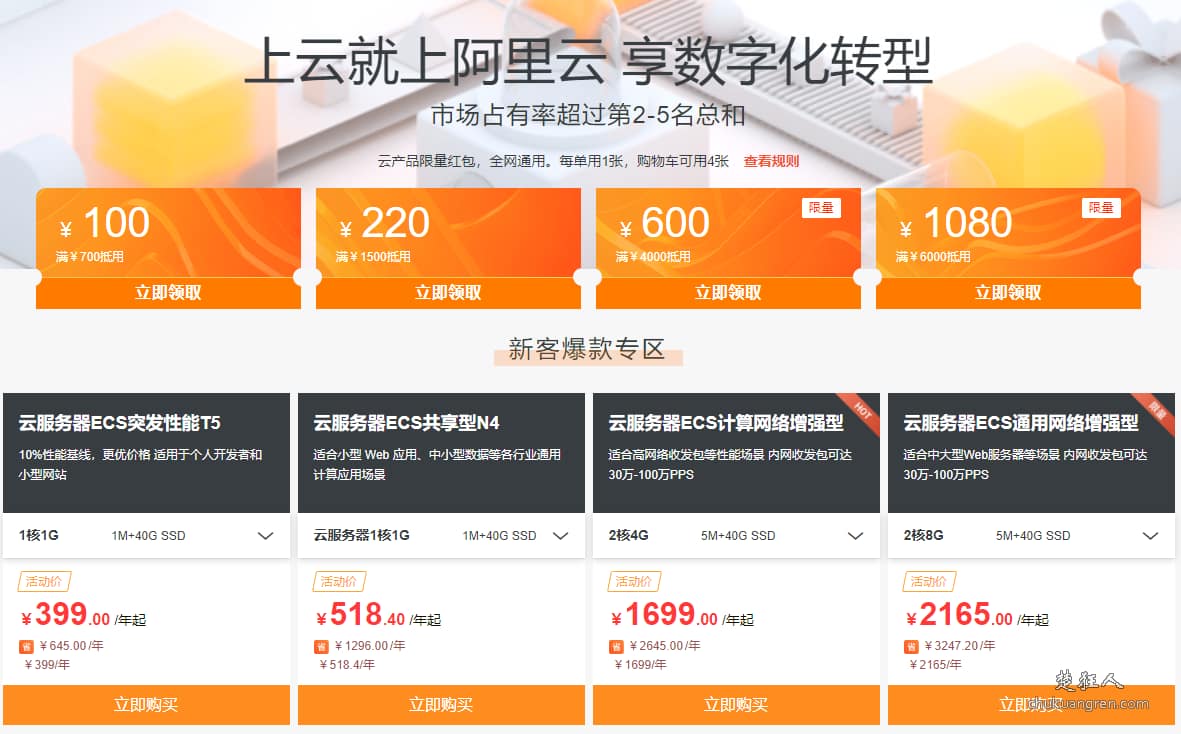
Task: Open the 查看规则 rules link
Action: pos(771,161)
